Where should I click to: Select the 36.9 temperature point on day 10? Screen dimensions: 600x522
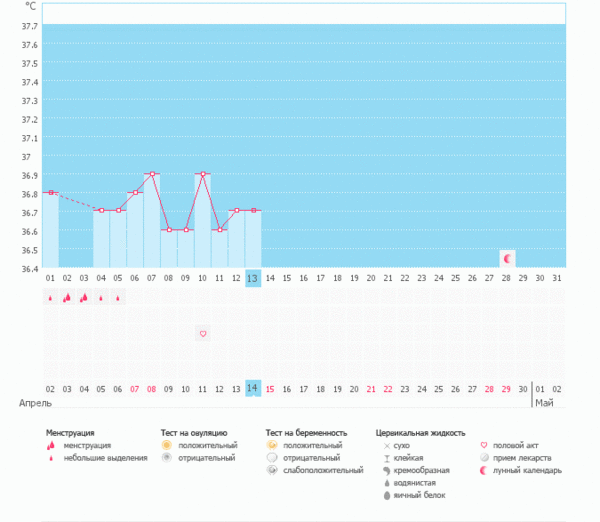tap(203, 174)
